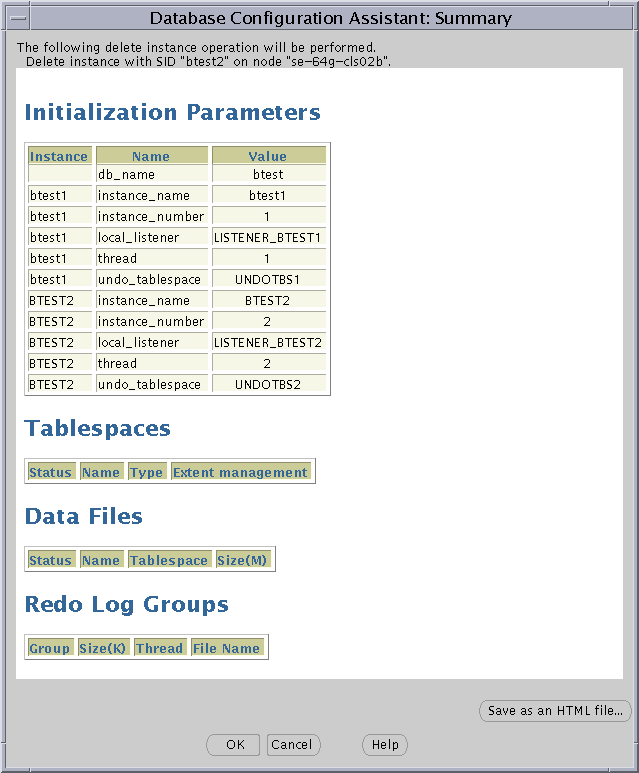This screenshot has height=773, width=639.
Task: Click the Type header in the Tablespaces table
Action: tap(146, 472)
